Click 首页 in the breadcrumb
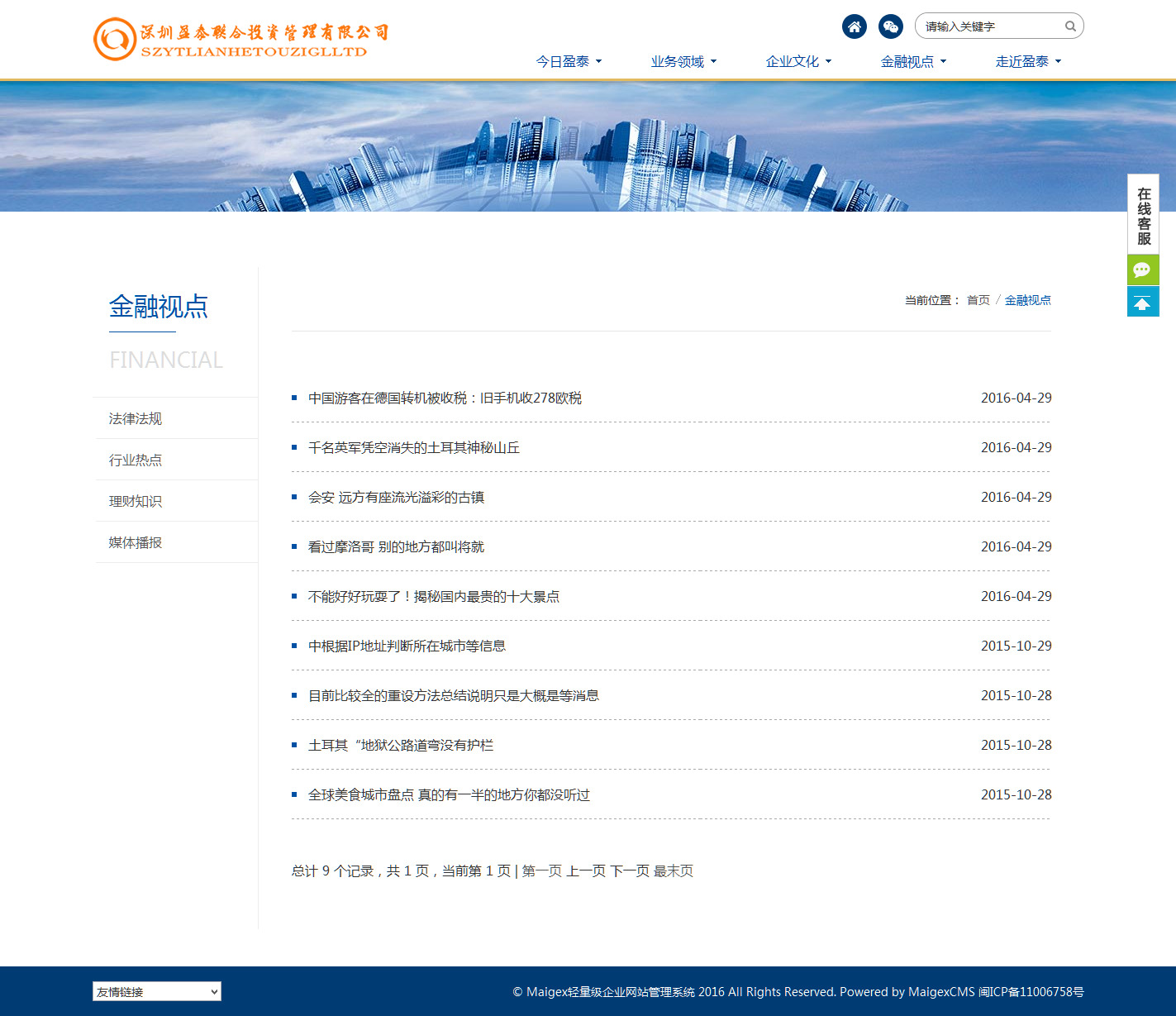Image resolution: width=1176 pixels, height=1016 pixels. pyautogui.click(x=978, y=300)
